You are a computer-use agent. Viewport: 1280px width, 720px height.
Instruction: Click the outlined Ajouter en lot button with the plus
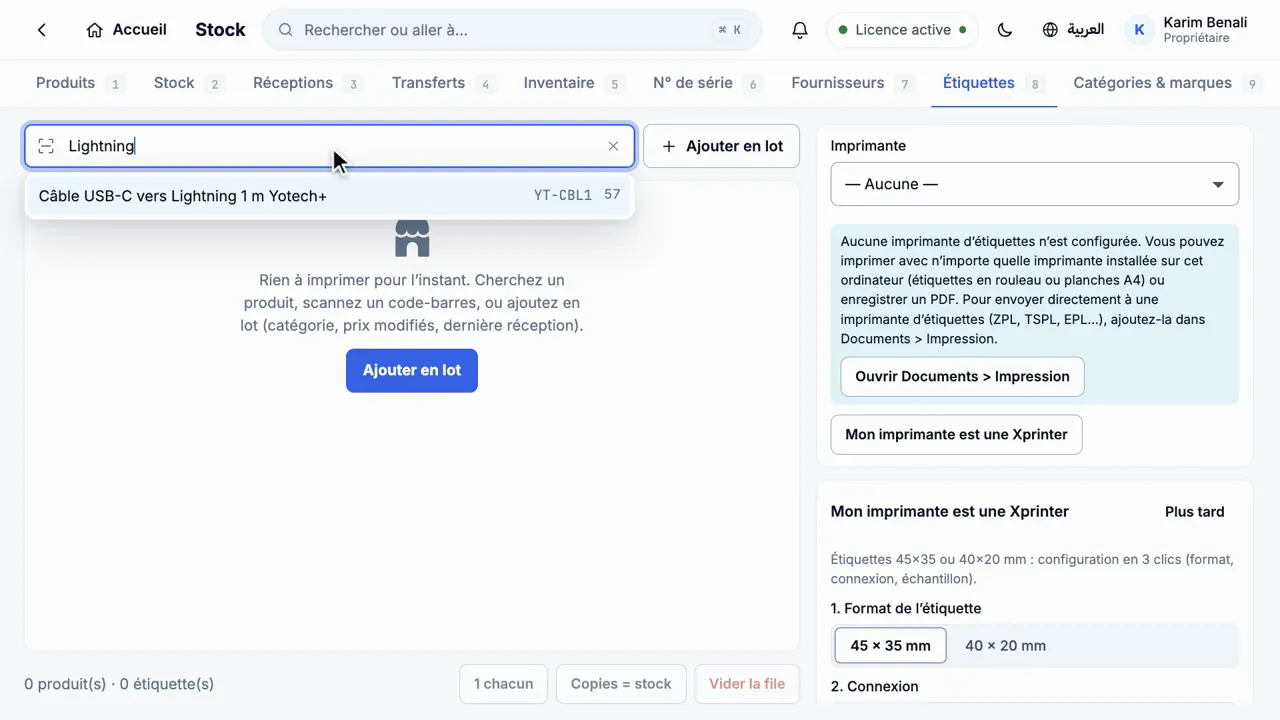tap(721, 146)
